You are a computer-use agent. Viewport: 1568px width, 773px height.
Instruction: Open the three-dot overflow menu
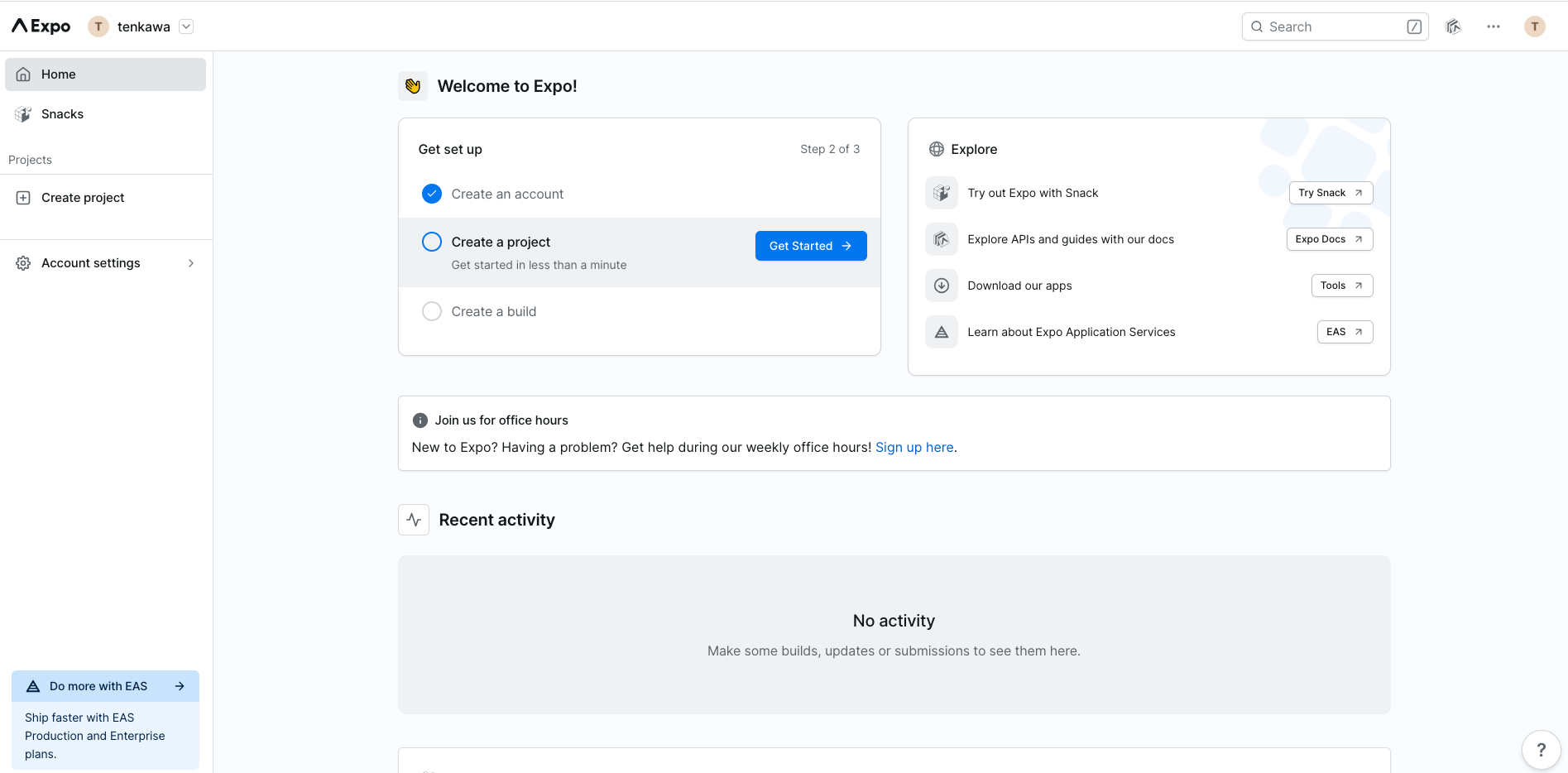click(1494, 26)
